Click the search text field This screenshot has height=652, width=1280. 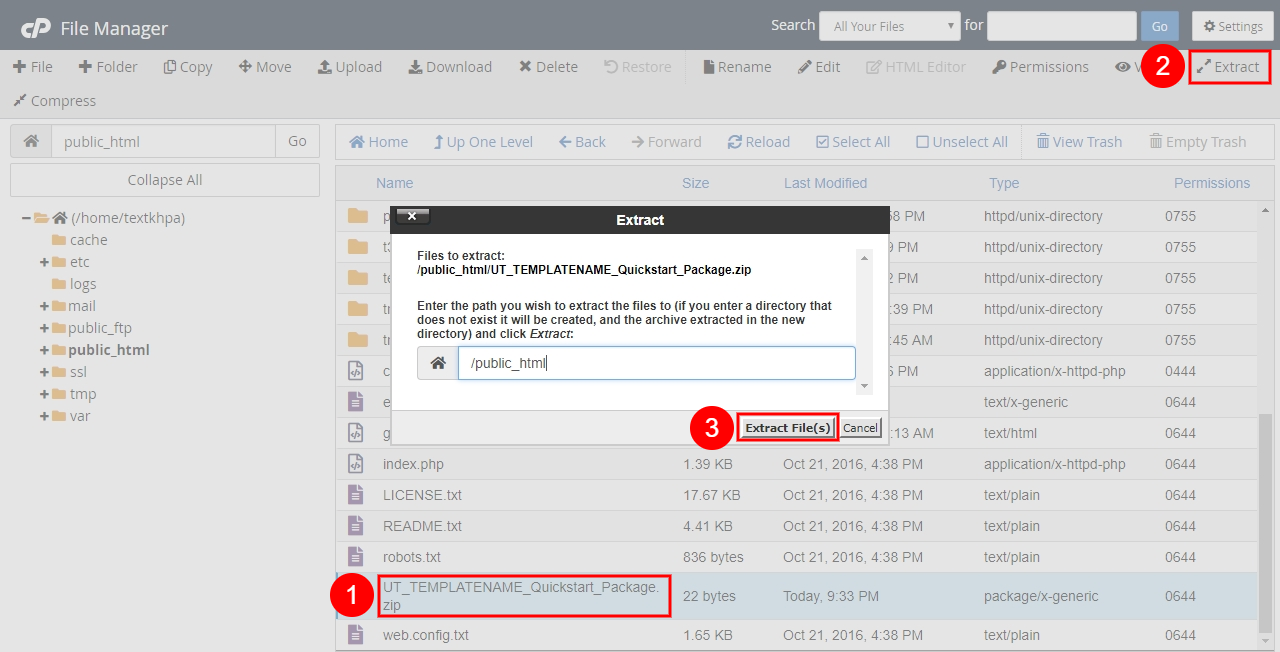pos(1061,27)
